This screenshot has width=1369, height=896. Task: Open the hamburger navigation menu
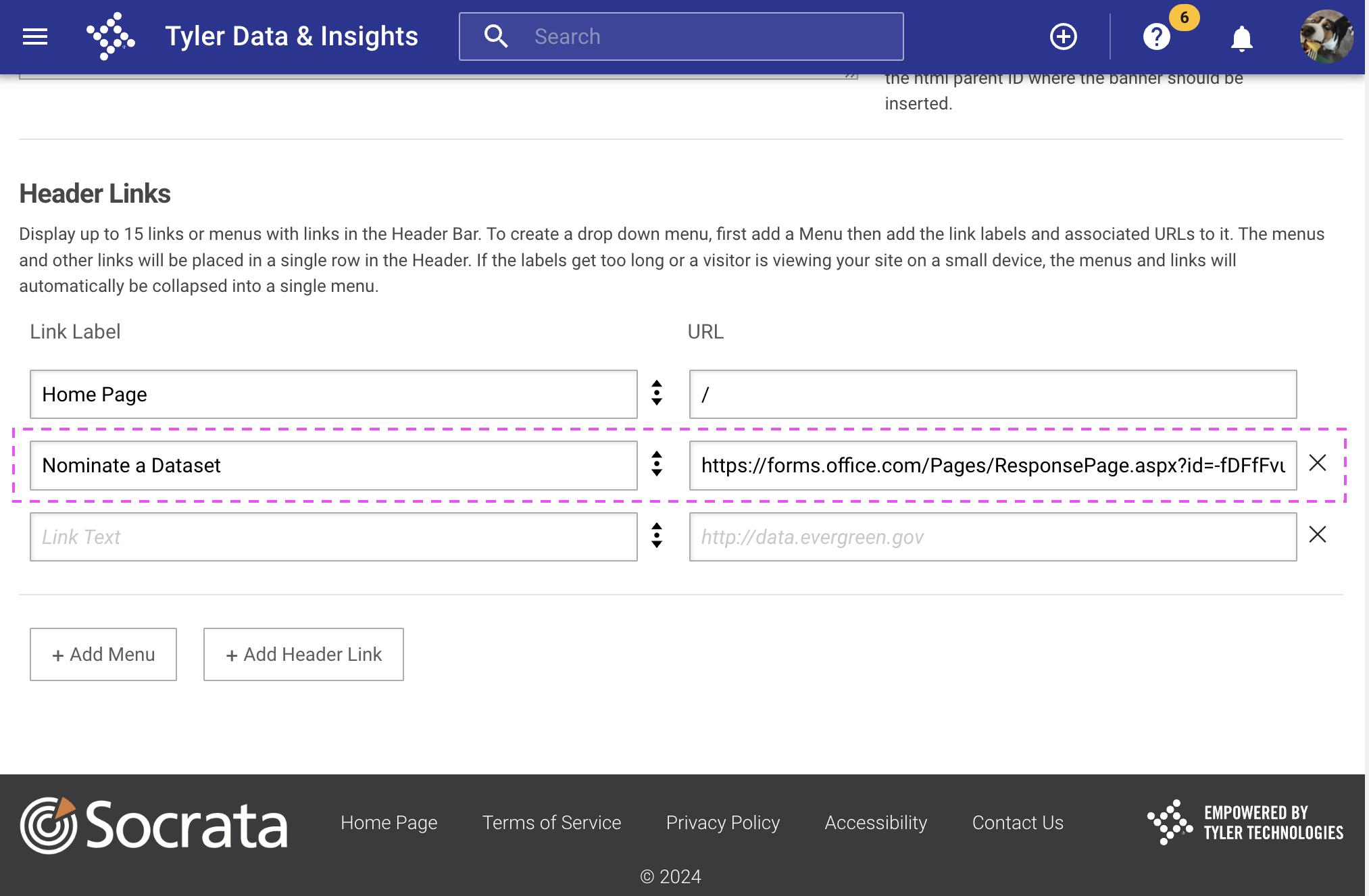click(35, 36)
